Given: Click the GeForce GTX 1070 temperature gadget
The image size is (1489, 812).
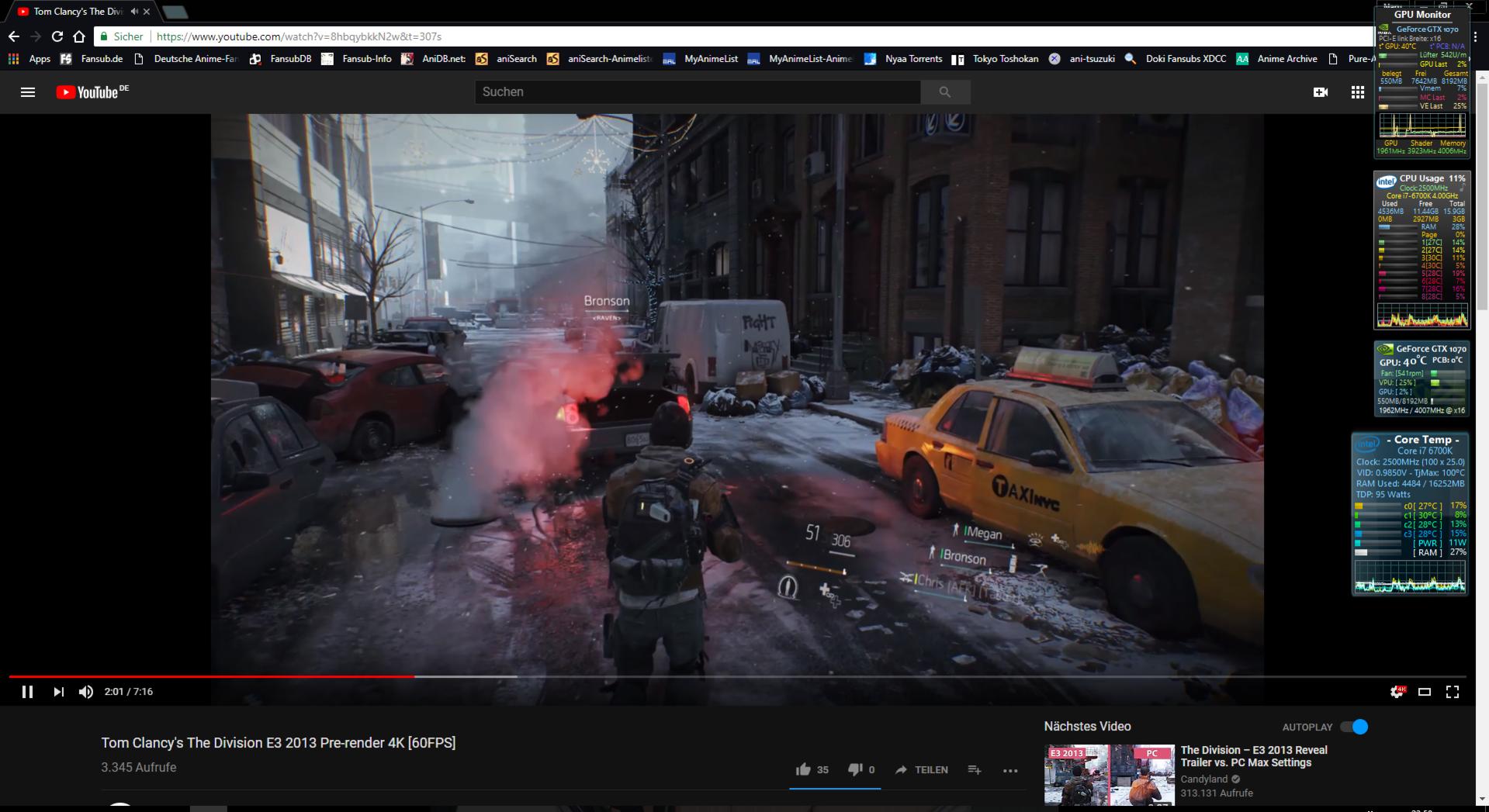Looking at the screenshot, I should [1421, 379].
